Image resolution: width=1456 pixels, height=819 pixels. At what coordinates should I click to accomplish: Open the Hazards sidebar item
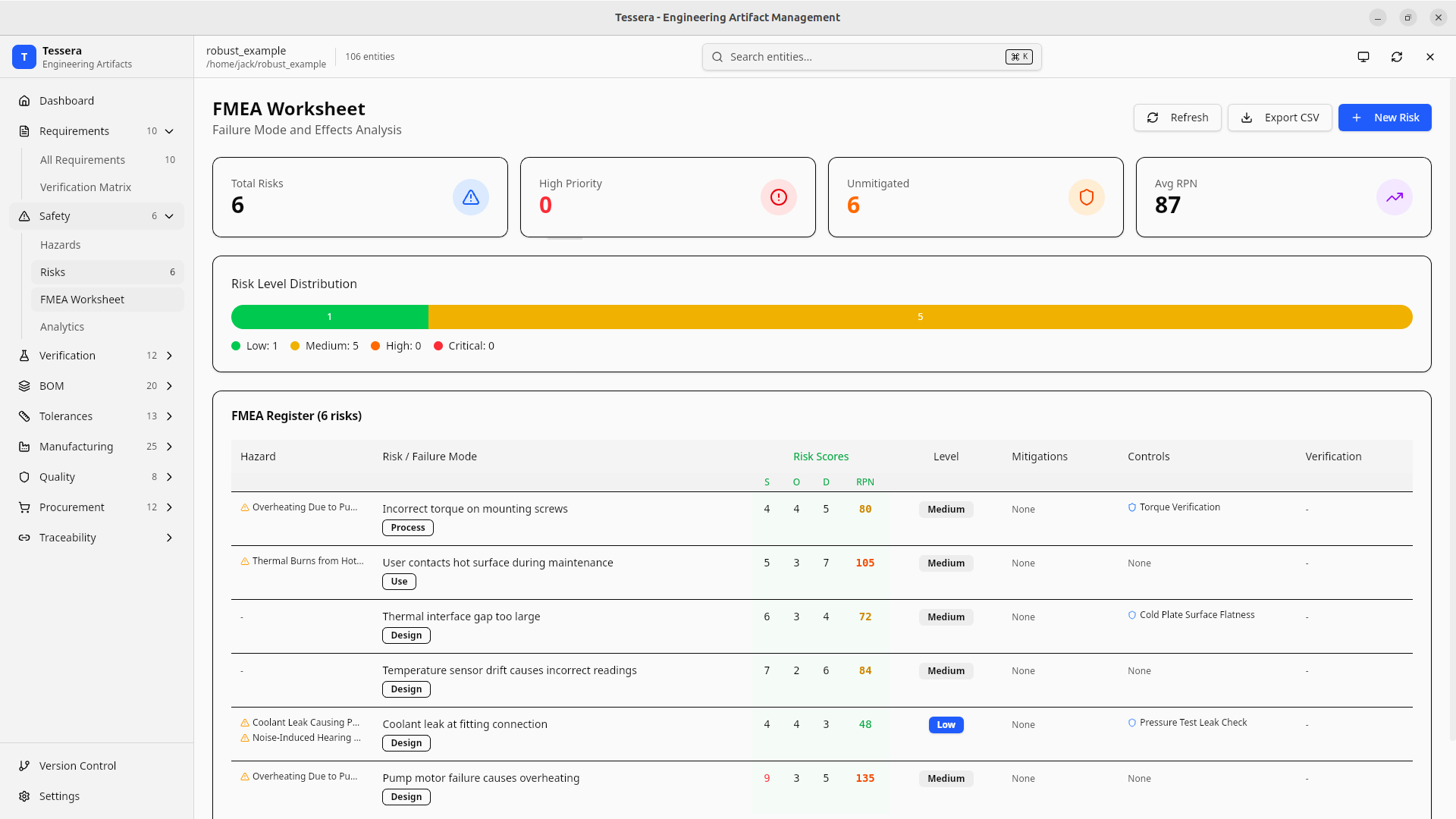(x=61, y=245)
